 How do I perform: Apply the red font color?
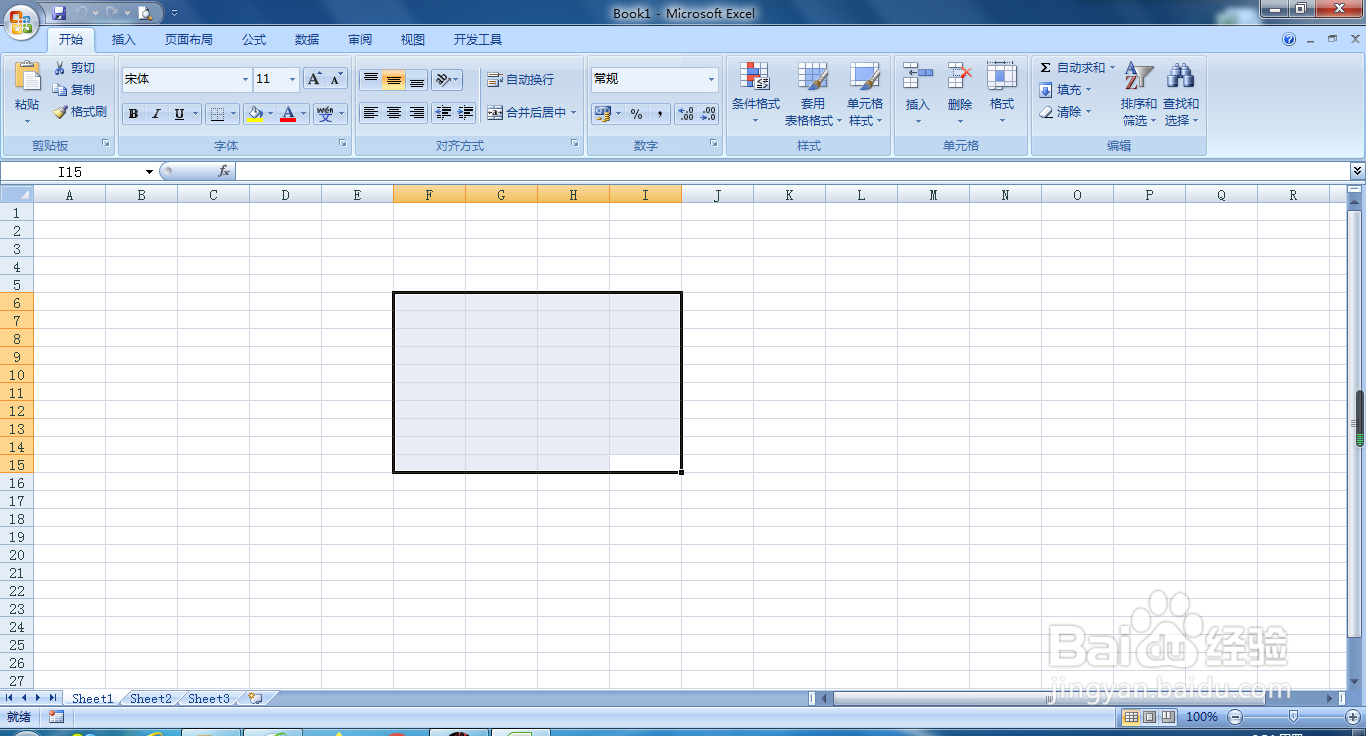tap(289, 114)
